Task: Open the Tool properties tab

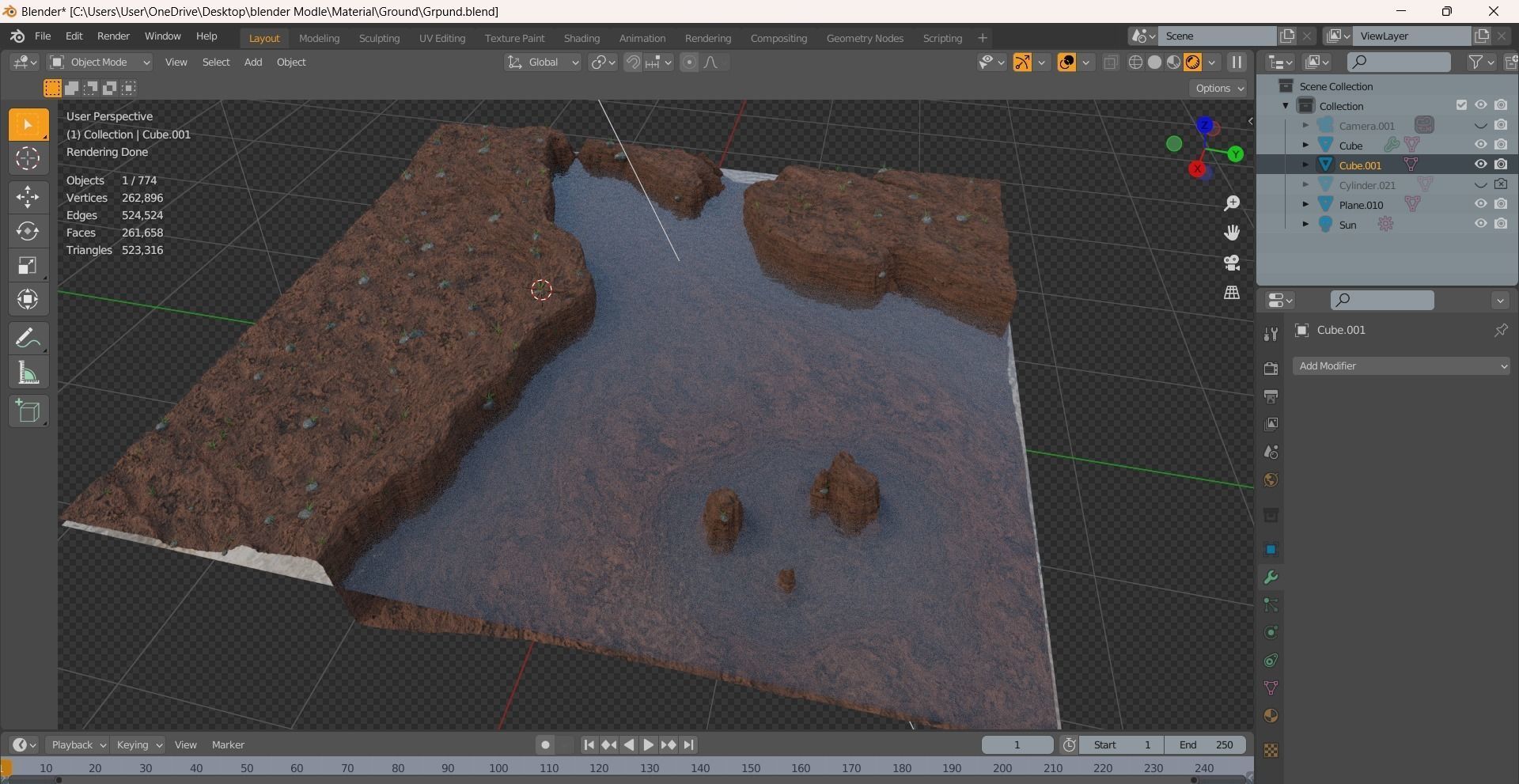Action: point(1271,335)
